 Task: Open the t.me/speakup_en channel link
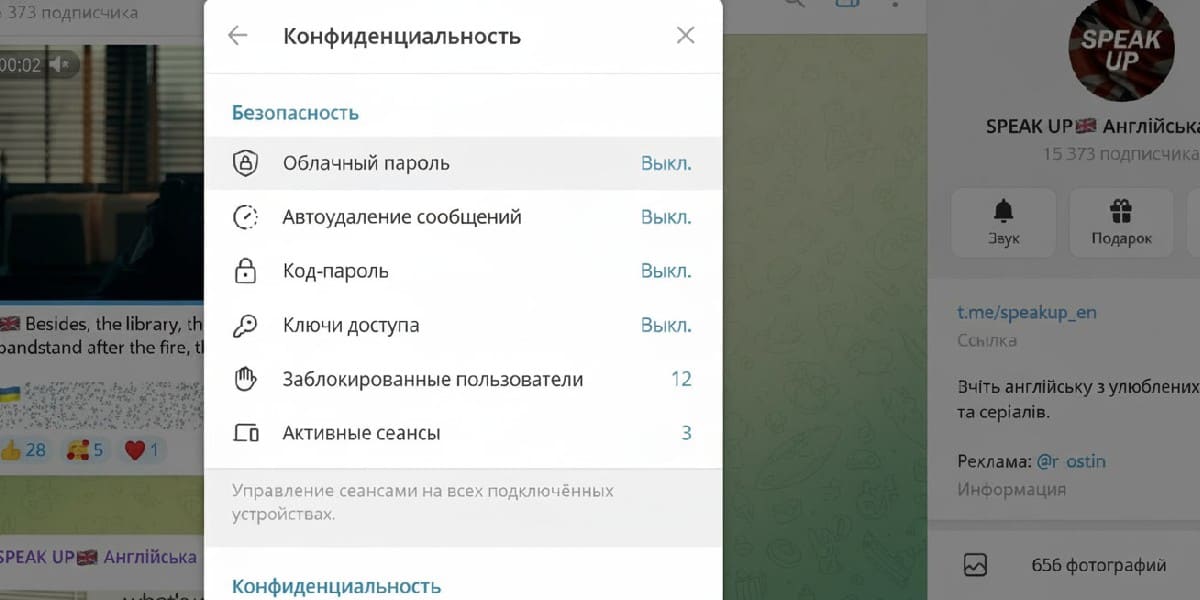tap(1027, 312)
